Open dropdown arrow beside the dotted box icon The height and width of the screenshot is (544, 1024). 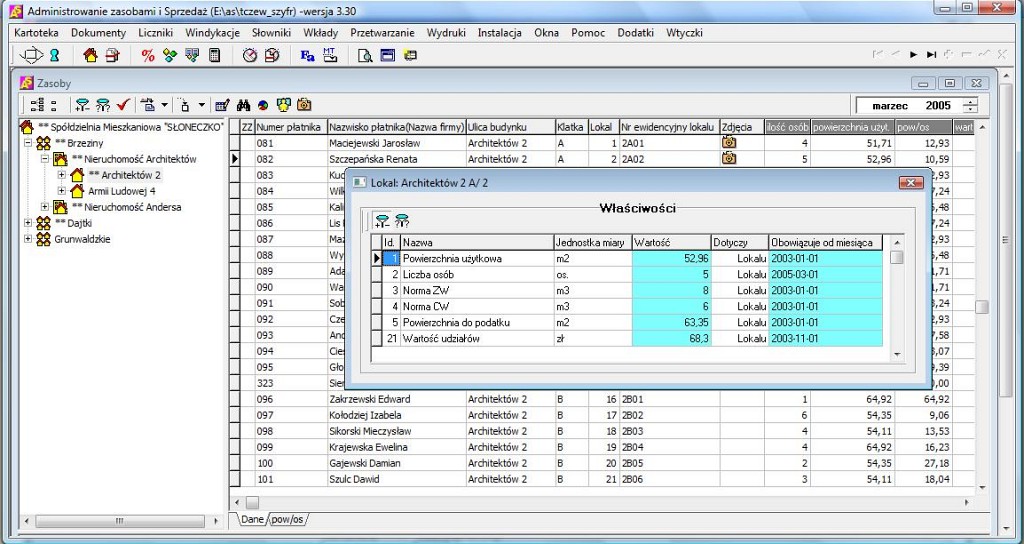[x=202, y=104]
